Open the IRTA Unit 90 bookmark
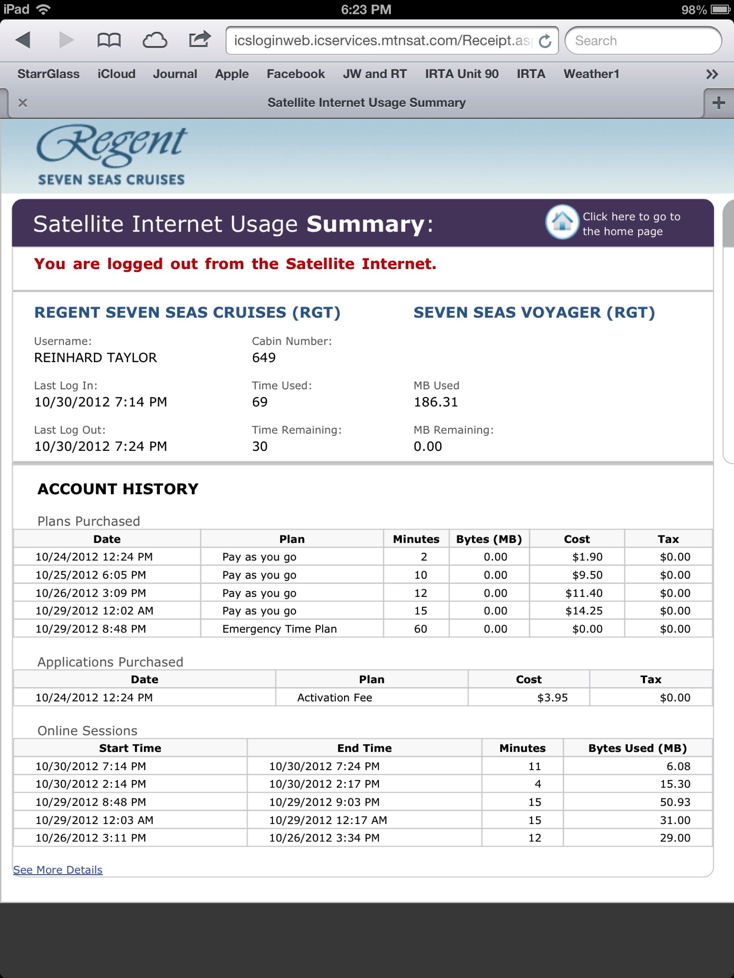 [x=461, y=74]
